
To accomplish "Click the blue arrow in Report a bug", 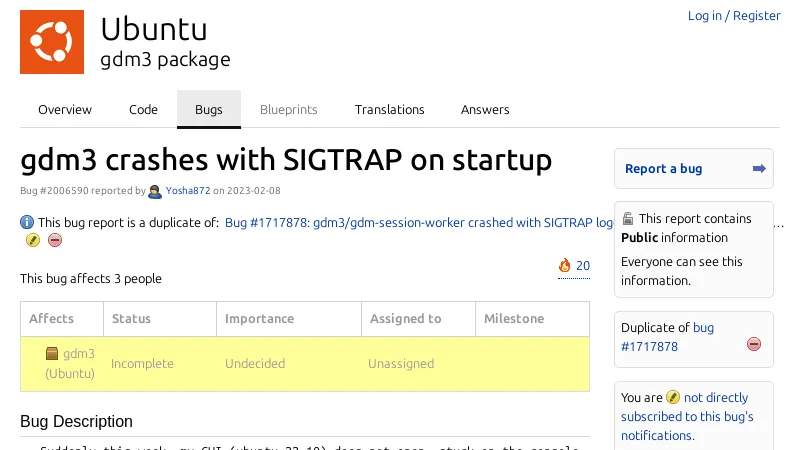I will (x=759, y=169).
